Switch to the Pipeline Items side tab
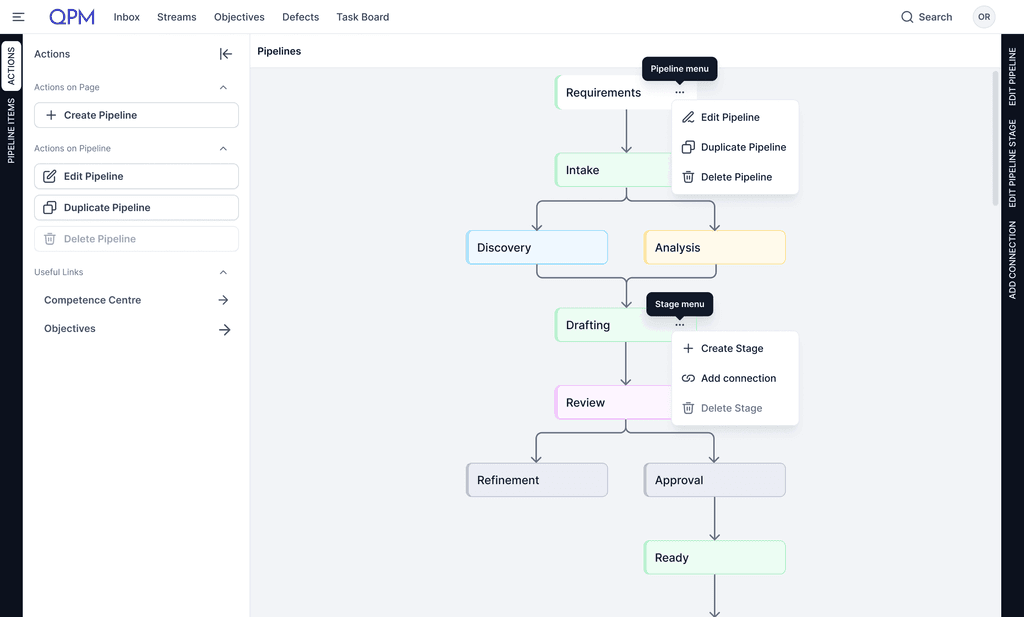The height and width of the screenshot is (617, 1024). [11, 131]
